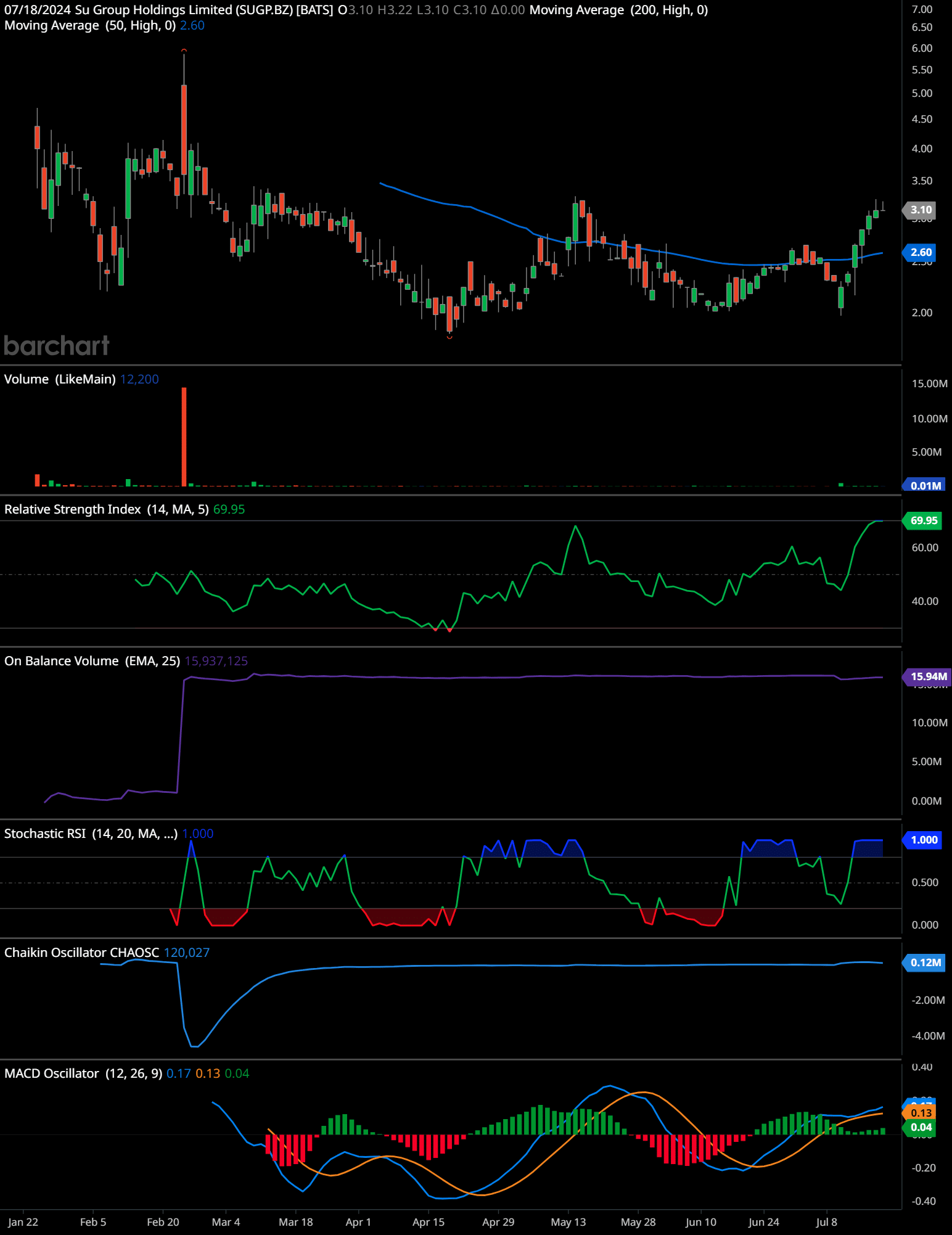
Task: Click the purple 15.94M axis tag
Action: coord(925,676)
